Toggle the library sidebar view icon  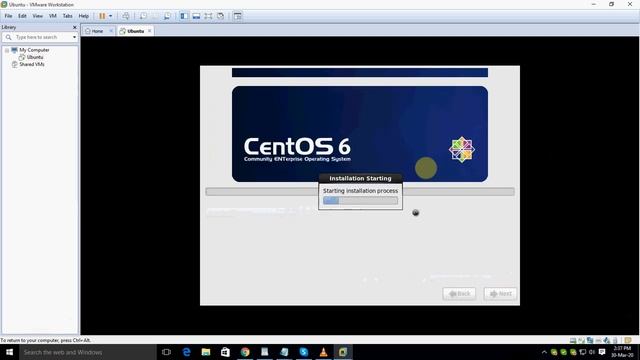(184, 16)
